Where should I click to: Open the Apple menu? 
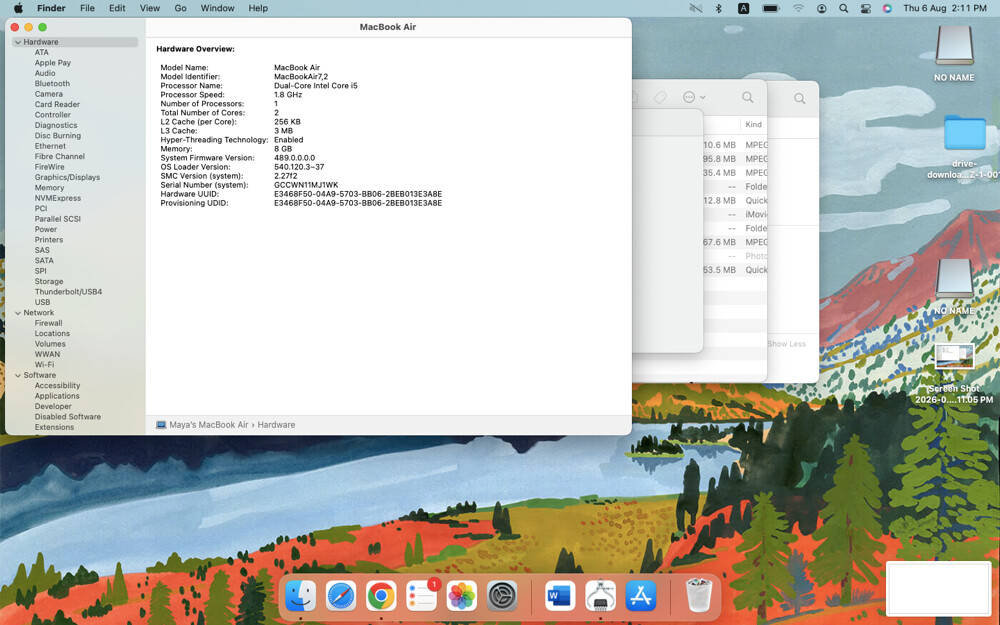18,8
